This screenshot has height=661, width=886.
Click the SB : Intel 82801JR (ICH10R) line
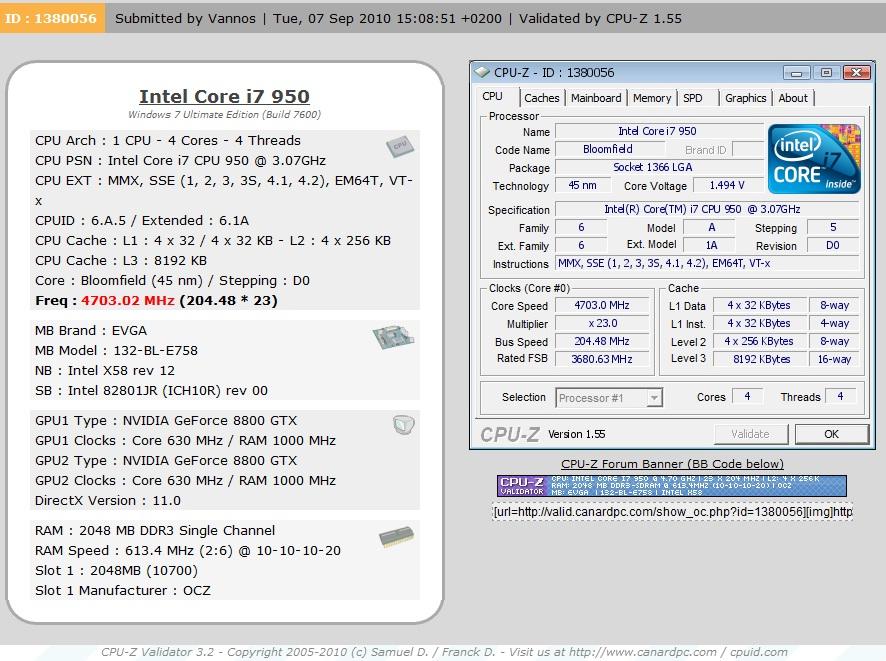pos(151,390)
